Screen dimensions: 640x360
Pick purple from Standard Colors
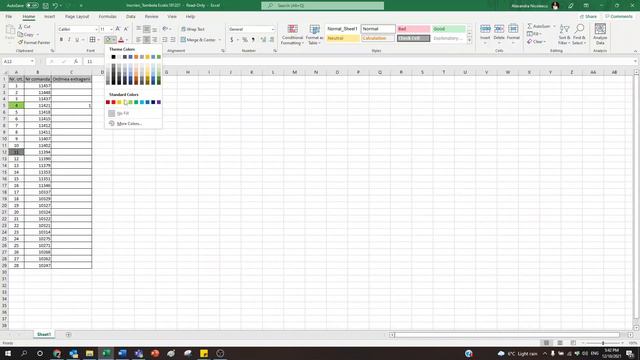tap(159, 102)
